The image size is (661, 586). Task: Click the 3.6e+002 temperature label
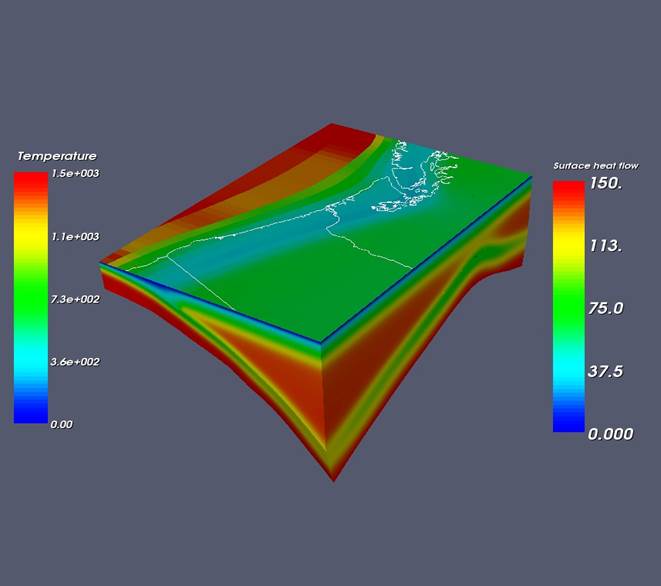click(75, 362)
